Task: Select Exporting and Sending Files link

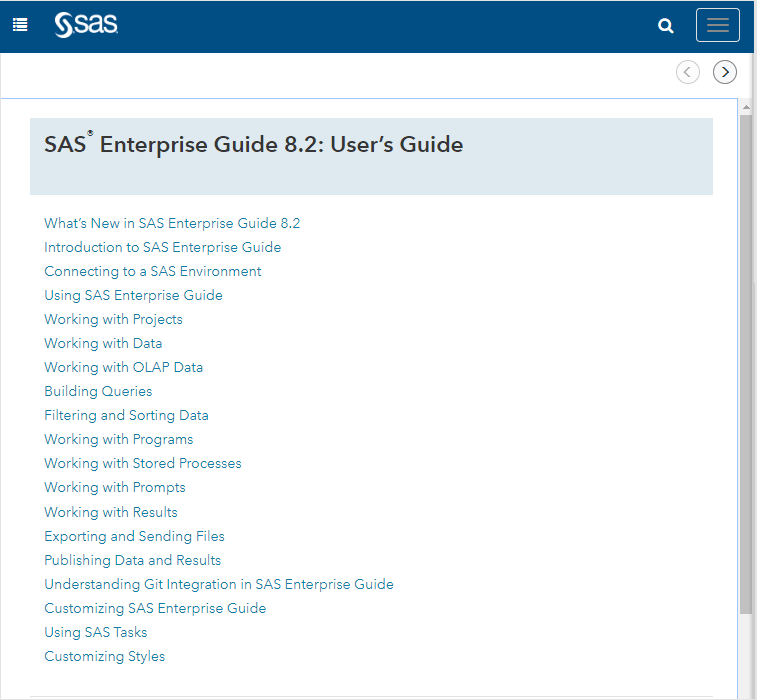Action: click(134, 536)
